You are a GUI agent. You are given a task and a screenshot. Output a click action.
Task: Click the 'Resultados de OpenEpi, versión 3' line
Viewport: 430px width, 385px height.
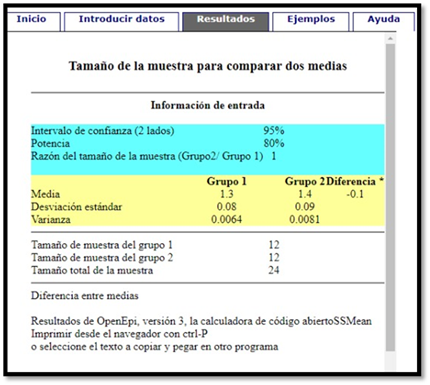(201, 321)
